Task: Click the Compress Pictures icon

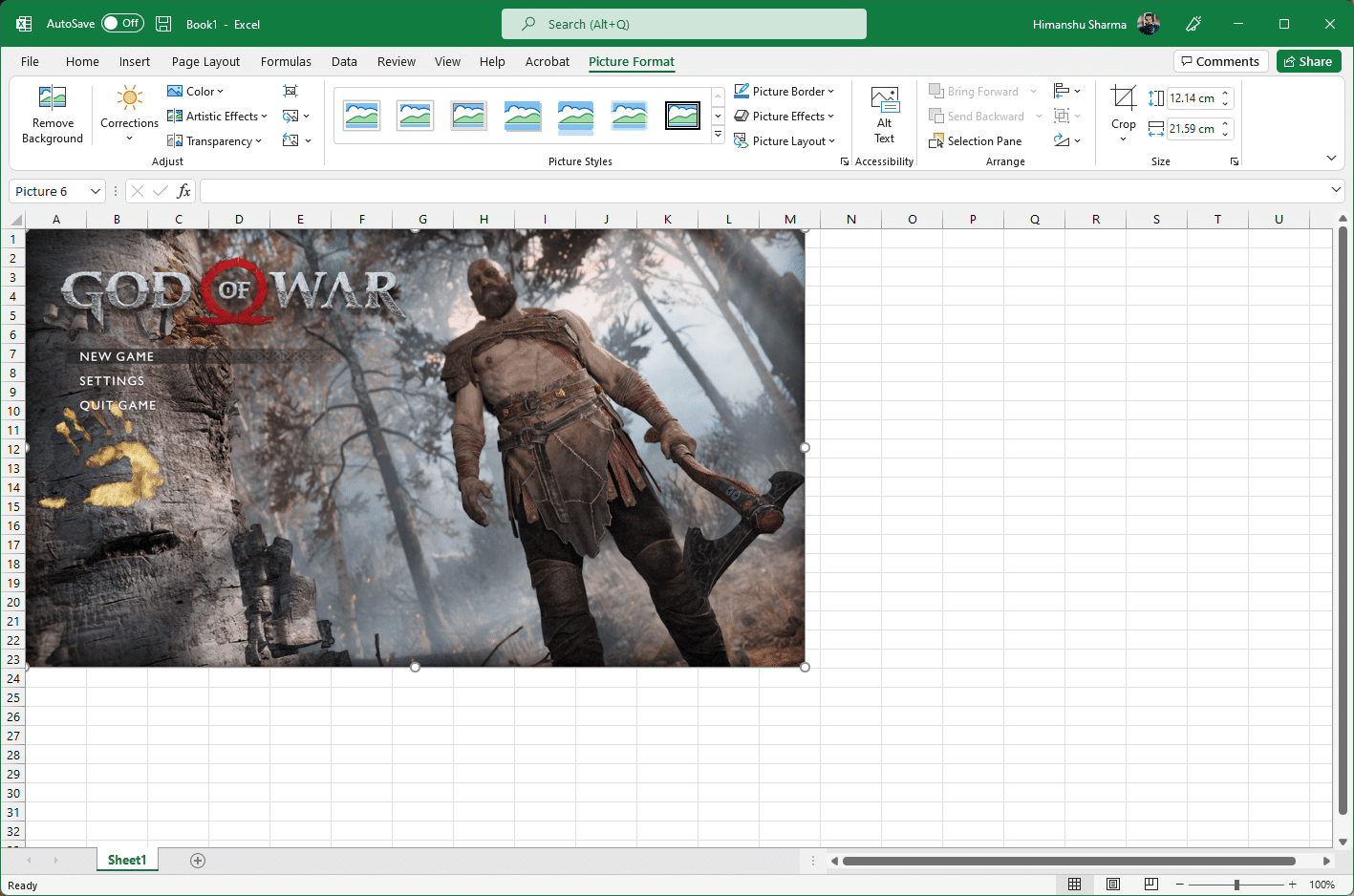Action: [x=290, y=91]
